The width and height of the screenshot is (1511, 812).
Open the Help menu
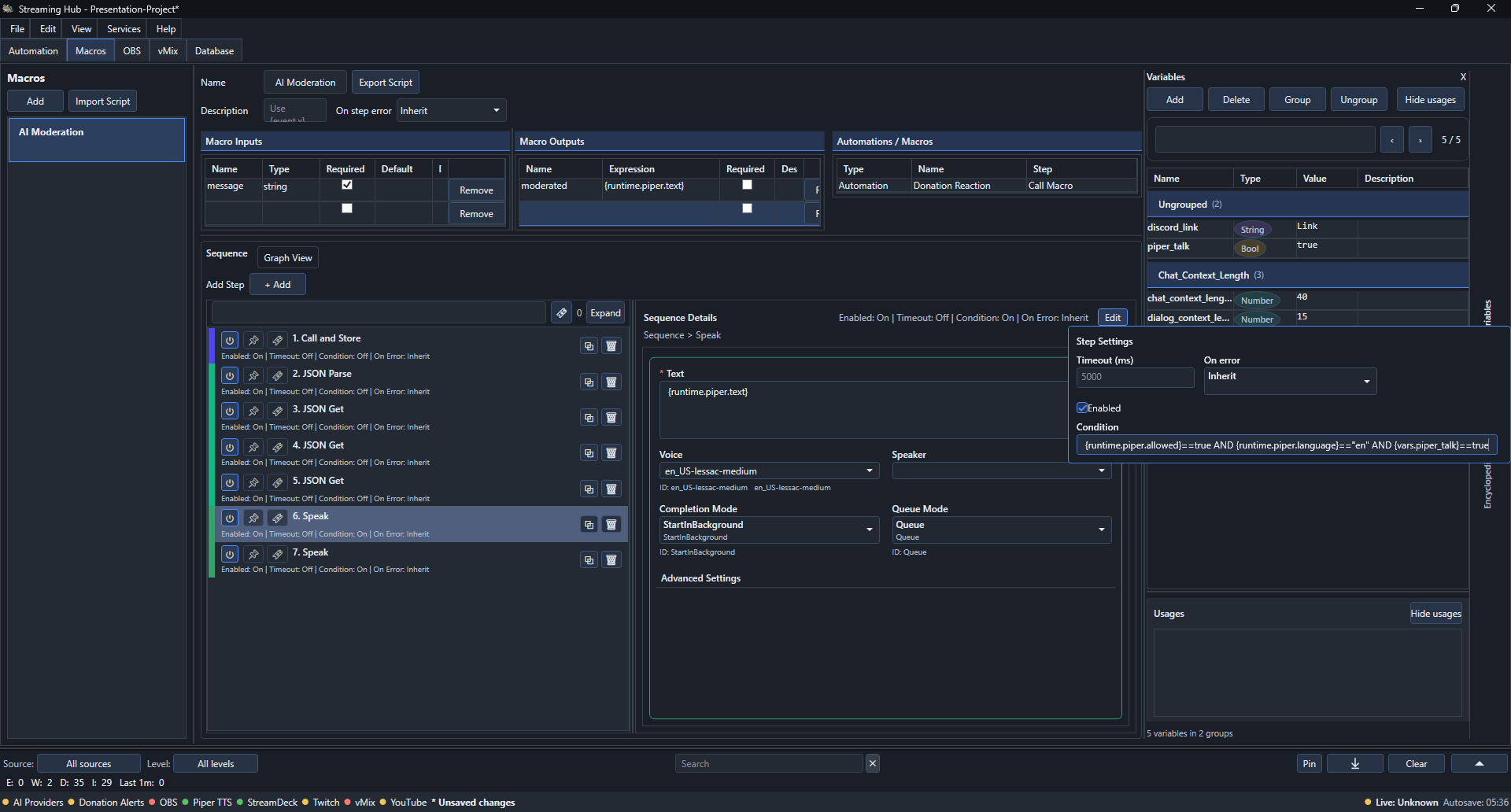point(165,29)
